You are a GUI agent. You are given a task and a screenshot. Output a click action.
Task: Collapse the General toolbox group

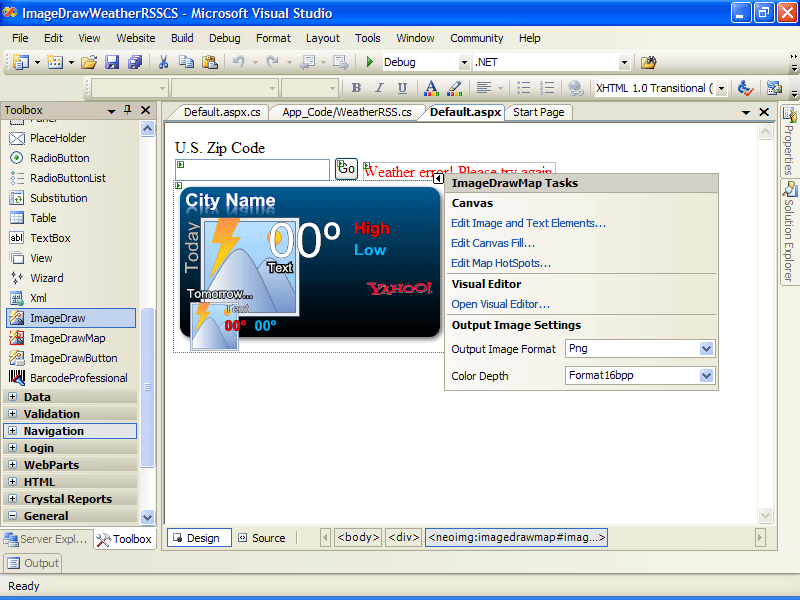point(13,515)
